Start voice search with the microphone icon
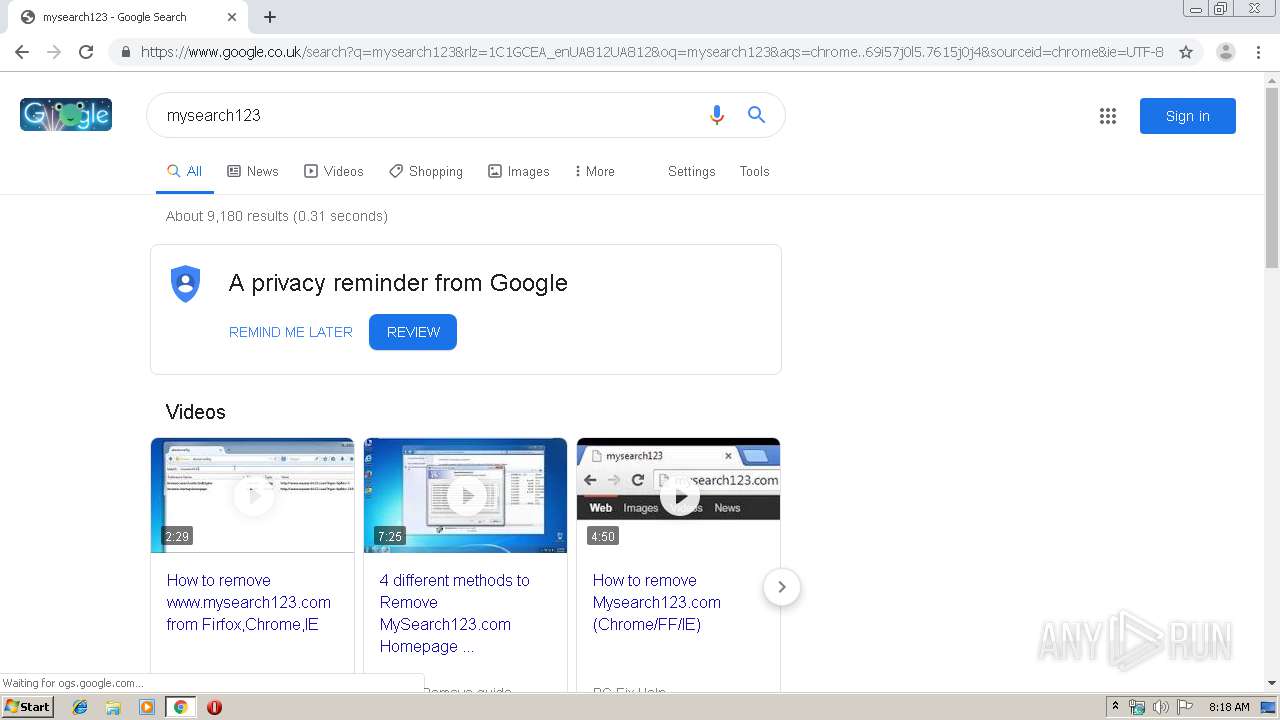This screenshot has width=1280, height=720. (716, 115)
